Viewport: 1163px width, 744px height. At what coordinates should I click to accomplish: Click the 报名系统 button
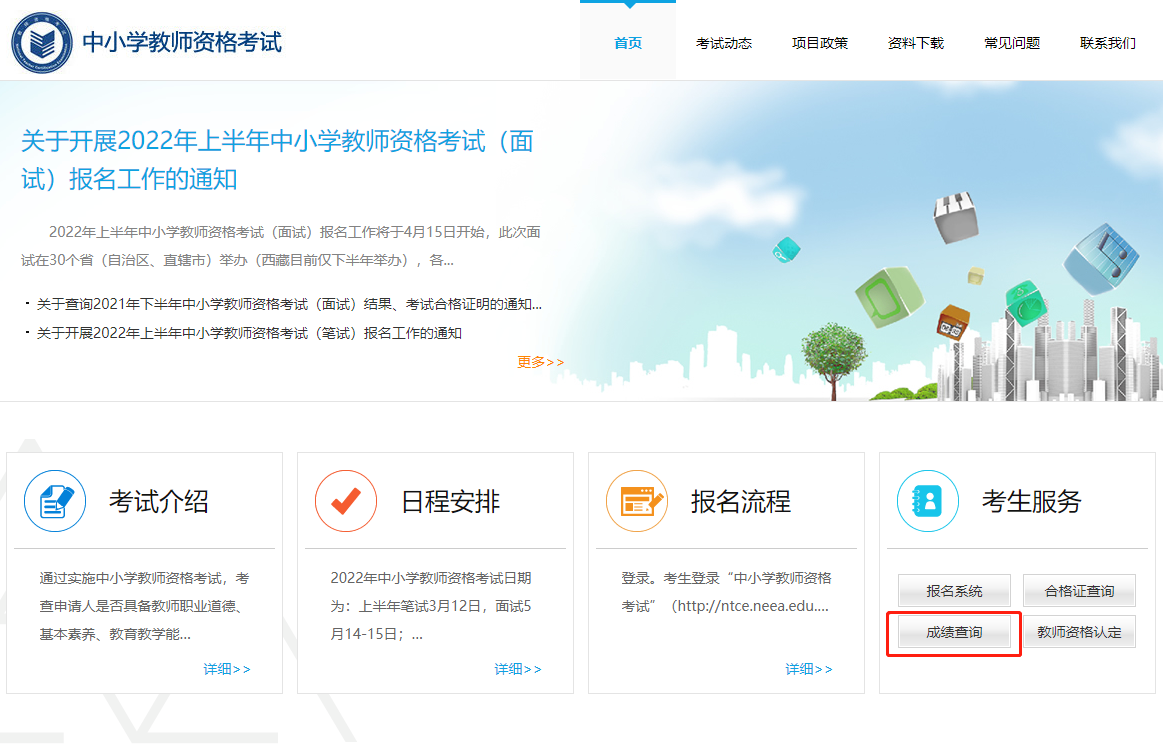tap(954, 591)
